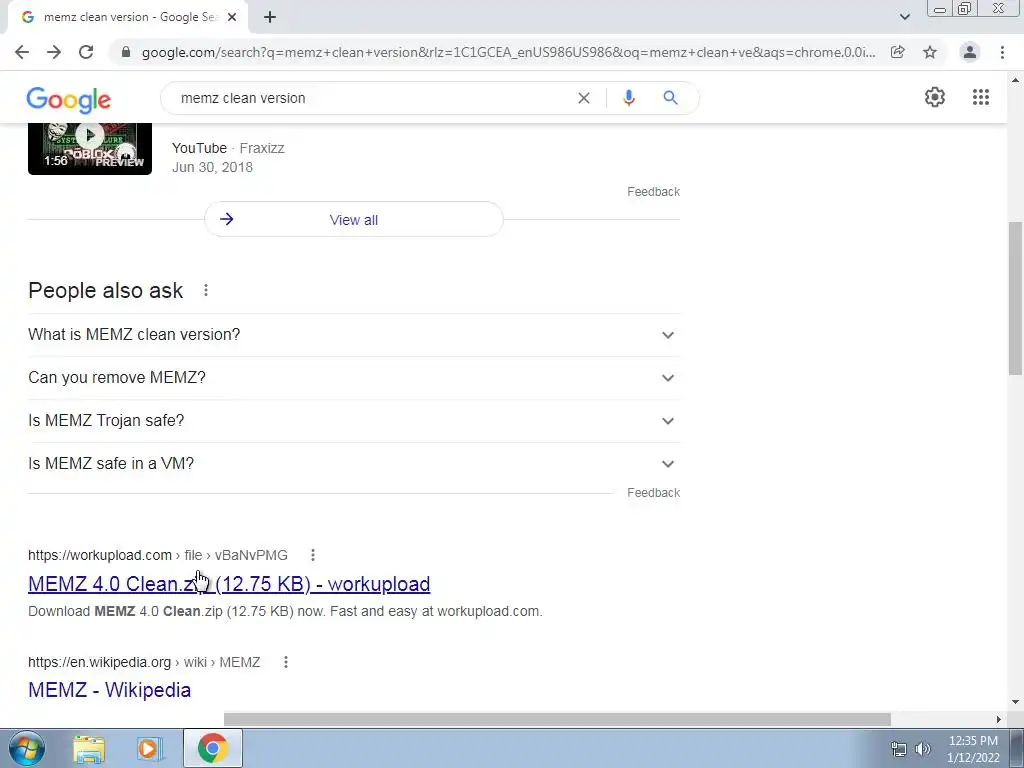Click the scroll right arrow

[999, 719]
